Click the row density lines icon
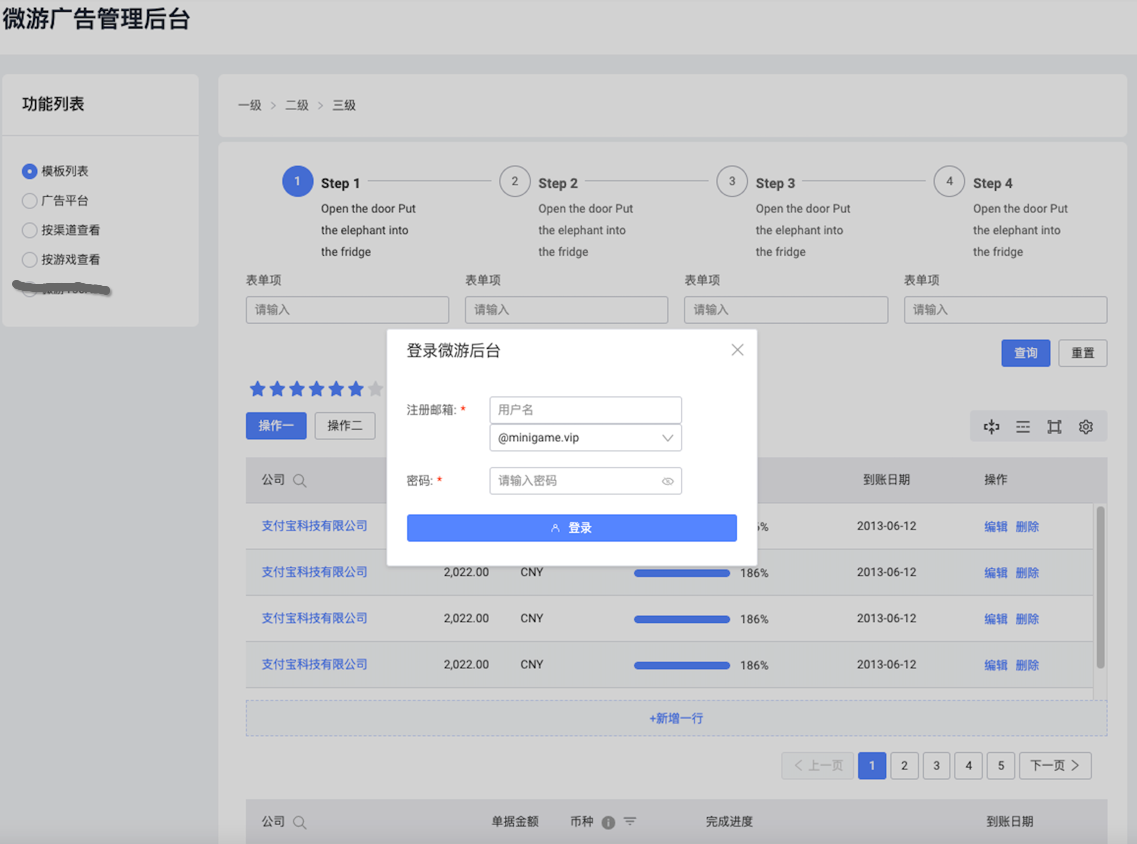Viewport: 1137px width, 844px height. click(x=1022, y=426)
